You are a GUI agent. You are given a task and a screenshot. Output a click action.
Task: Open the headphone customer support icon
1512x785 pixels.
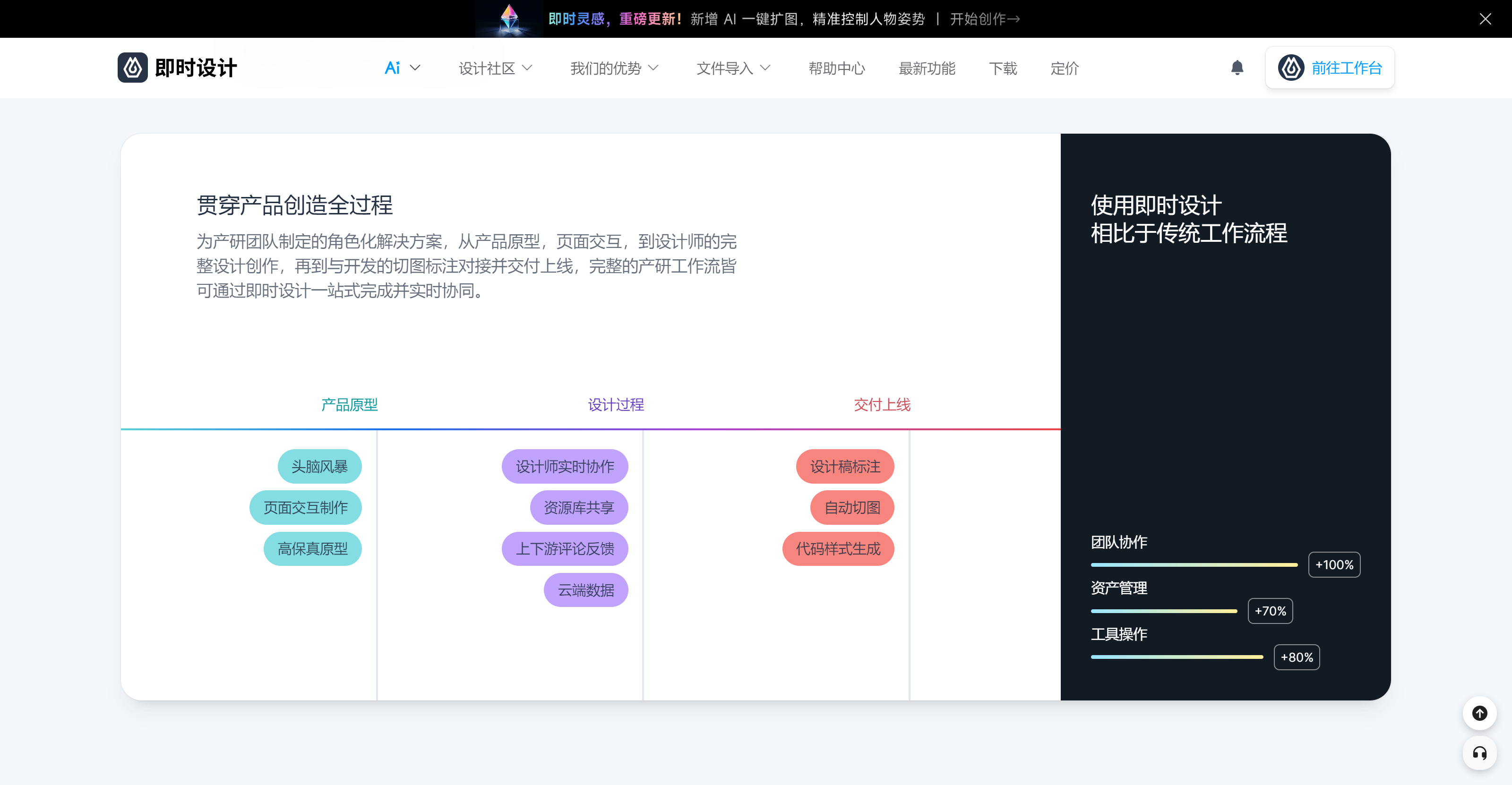pyautogui.click(x=1480, y=754)
